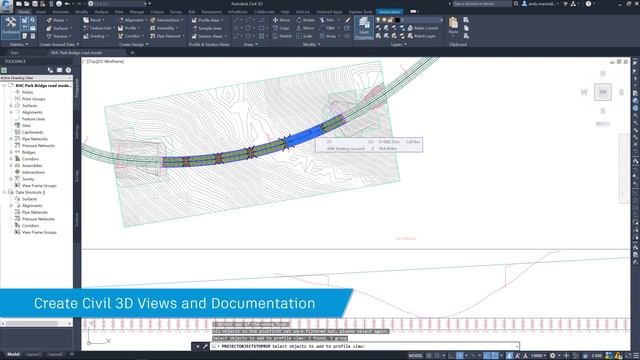Click the Grading tool in ribbon
The height and width of the screenshot is (360, 640).
(95, 36)
